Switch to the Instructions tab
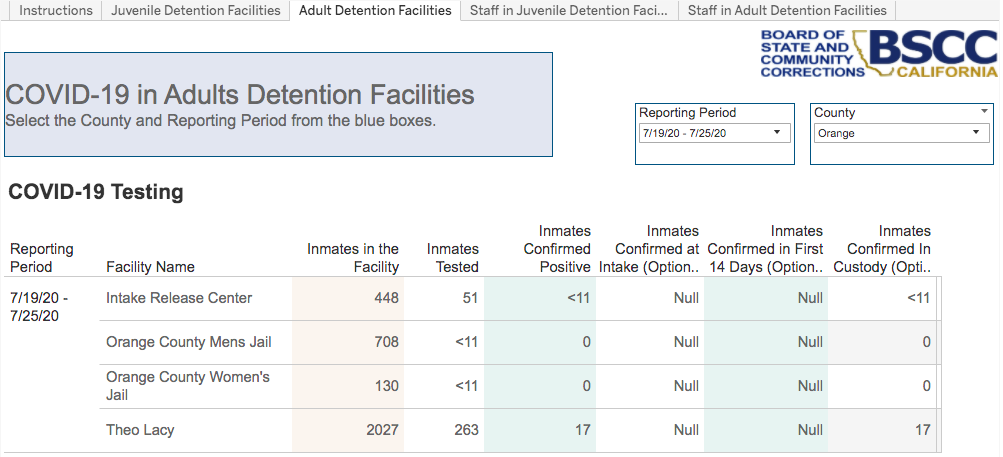This screenshot has height=457, width=1003. [x=56, y=11]
